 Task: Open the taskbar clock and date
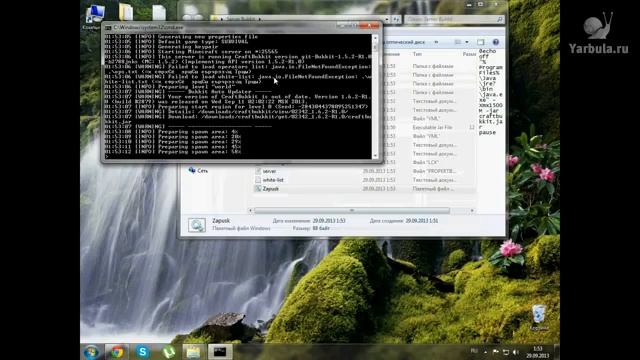click(x=538, y=352)
